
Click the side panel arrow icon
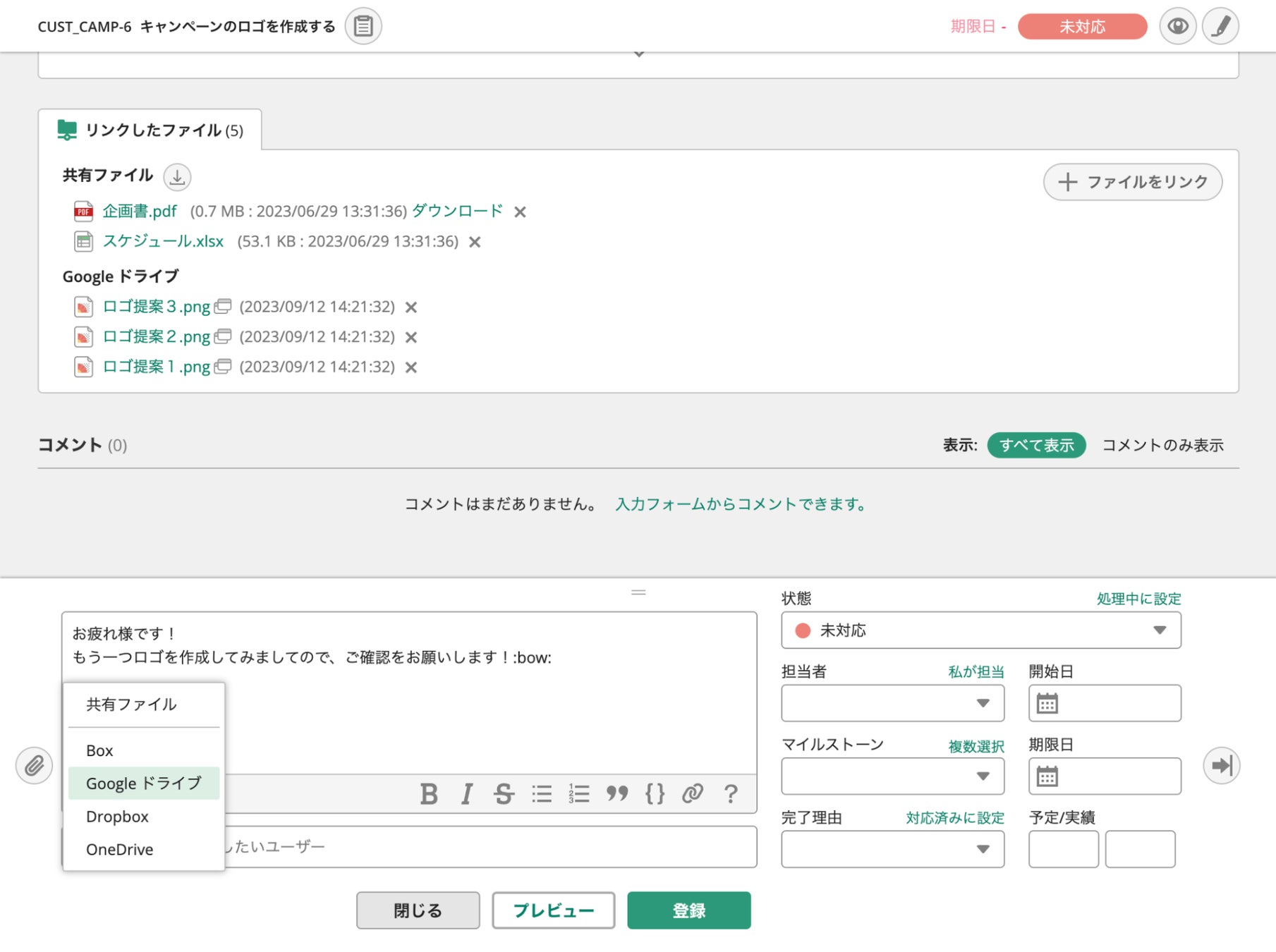tap(1222, 766)
